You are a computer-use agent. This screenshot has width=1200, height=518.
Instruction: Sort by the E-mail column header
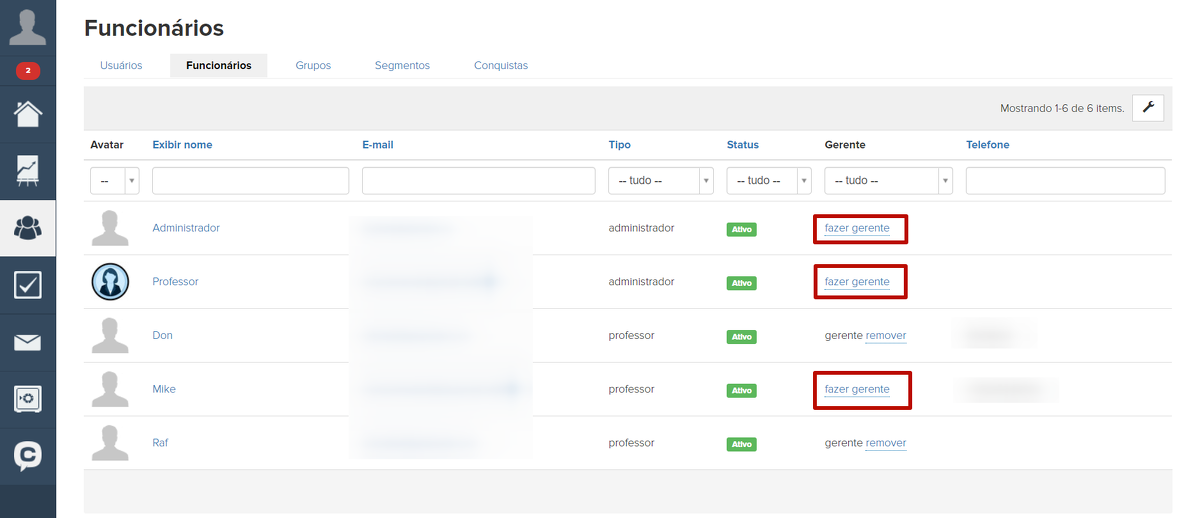click(x=377, y=145)
